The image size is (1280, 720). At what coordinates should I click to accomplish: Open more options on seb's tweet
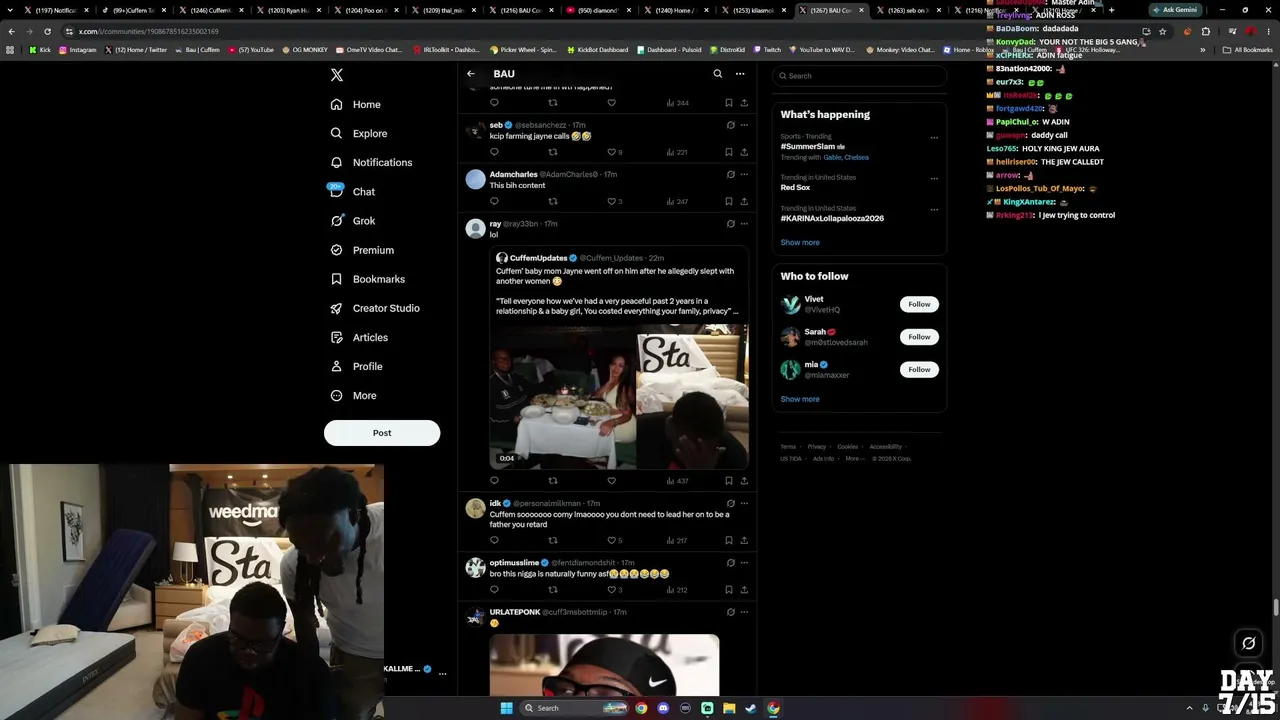click(744, 125)
